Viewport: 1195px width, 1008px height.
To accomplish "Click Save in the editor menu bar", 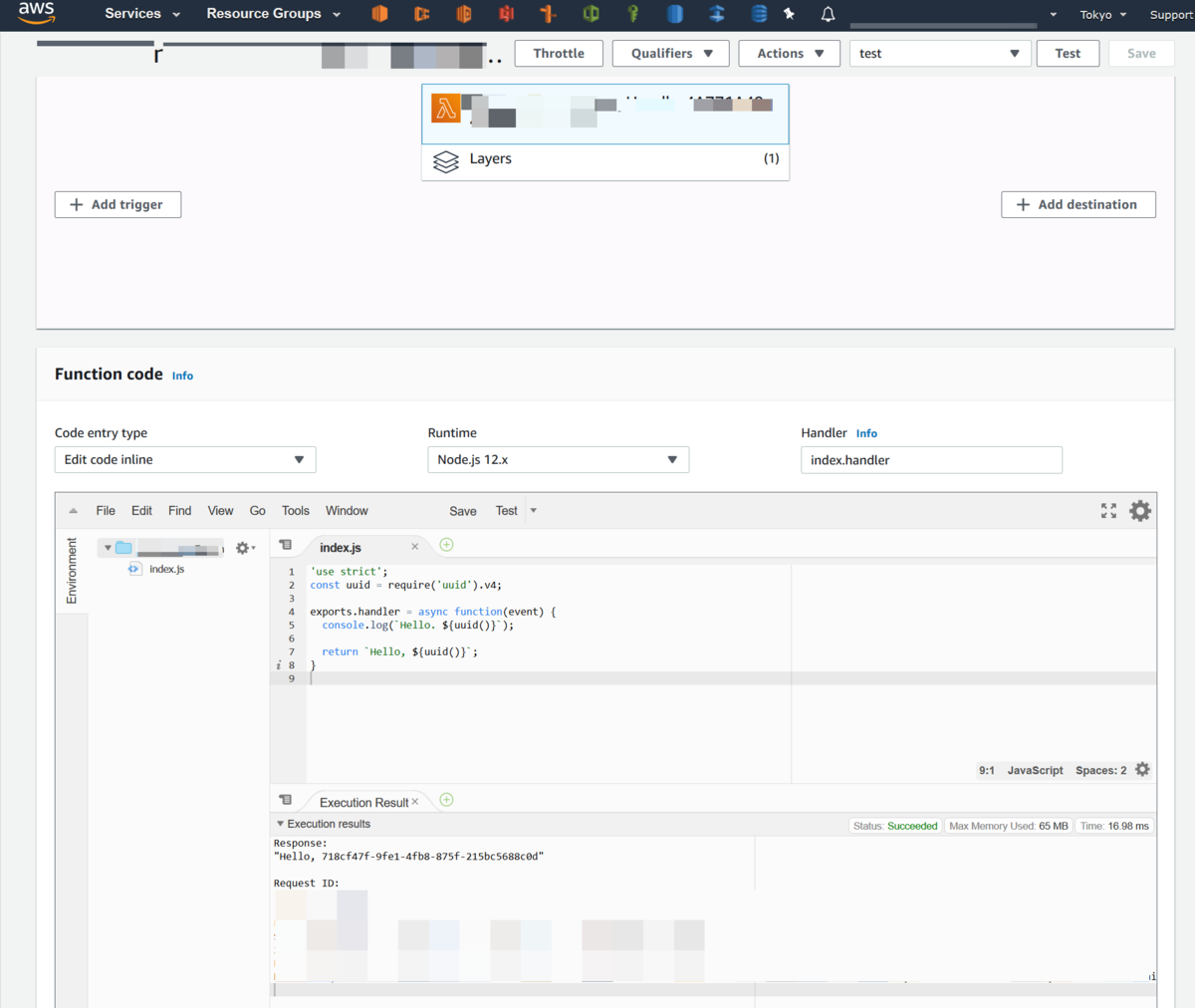I will pos(462,511).
